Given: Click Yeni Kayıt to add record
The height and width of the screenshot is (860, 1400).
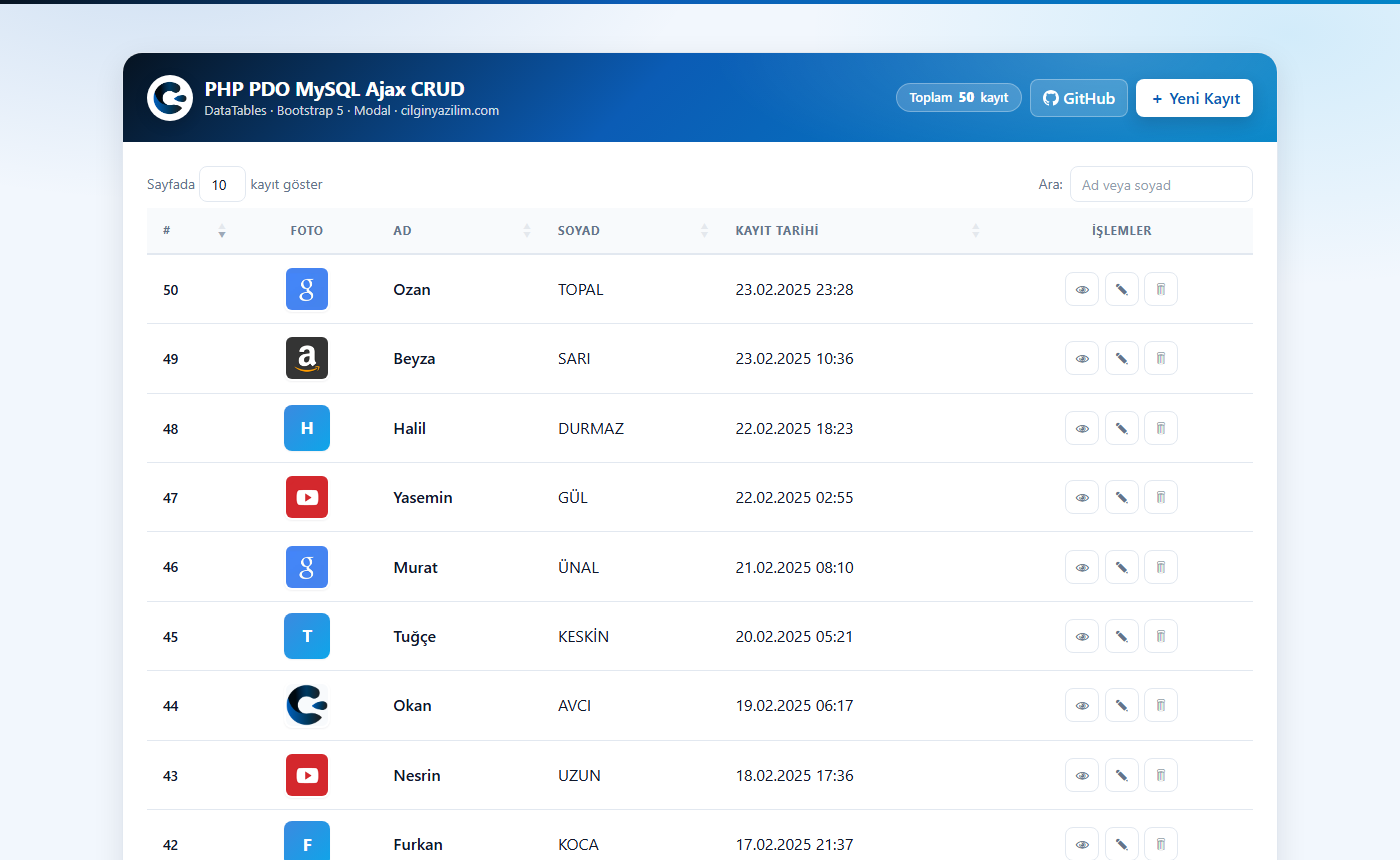Looking at the screenshot, I should click(1194, 98).
